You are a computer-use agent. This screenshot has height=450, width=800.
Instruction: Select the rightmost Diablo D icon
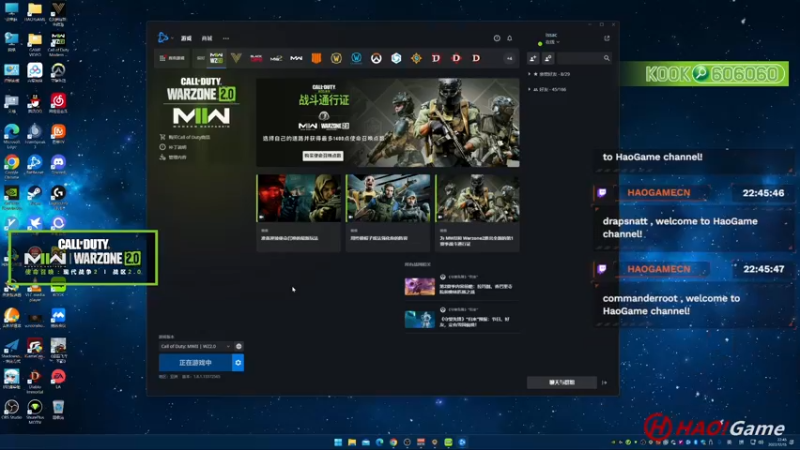pyautogui.click(x=476, y=58)
